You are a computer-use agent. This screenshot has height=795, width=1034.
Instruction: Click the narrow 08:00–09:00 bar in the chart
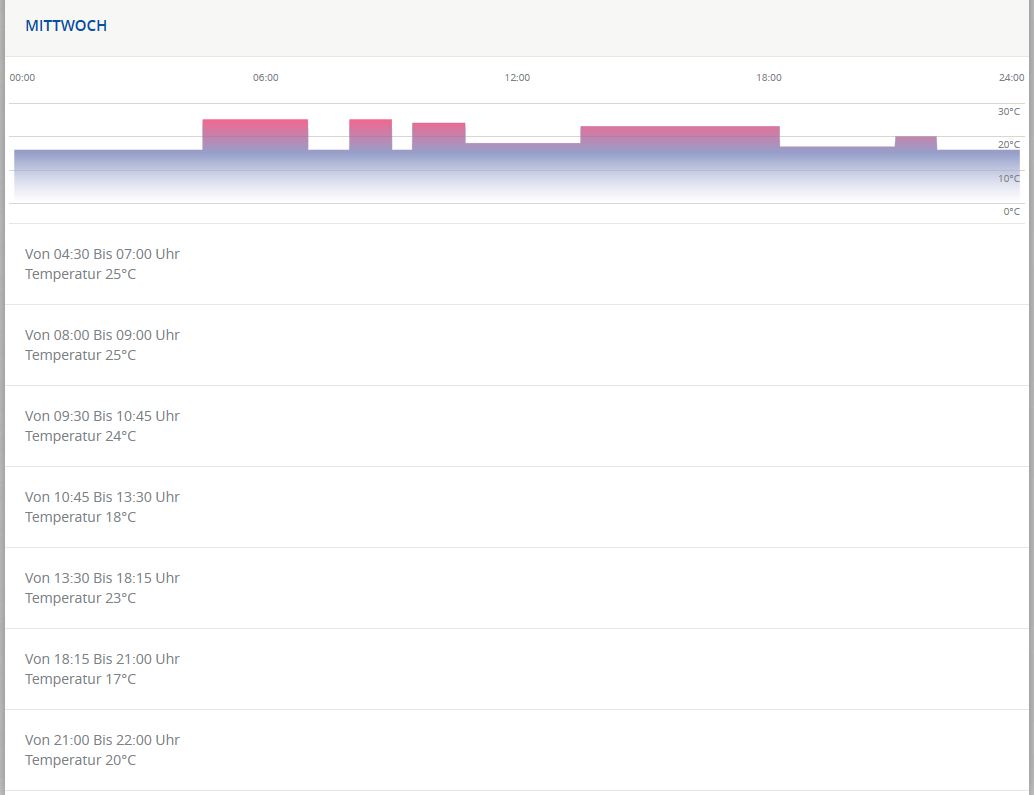click(370, 135)
